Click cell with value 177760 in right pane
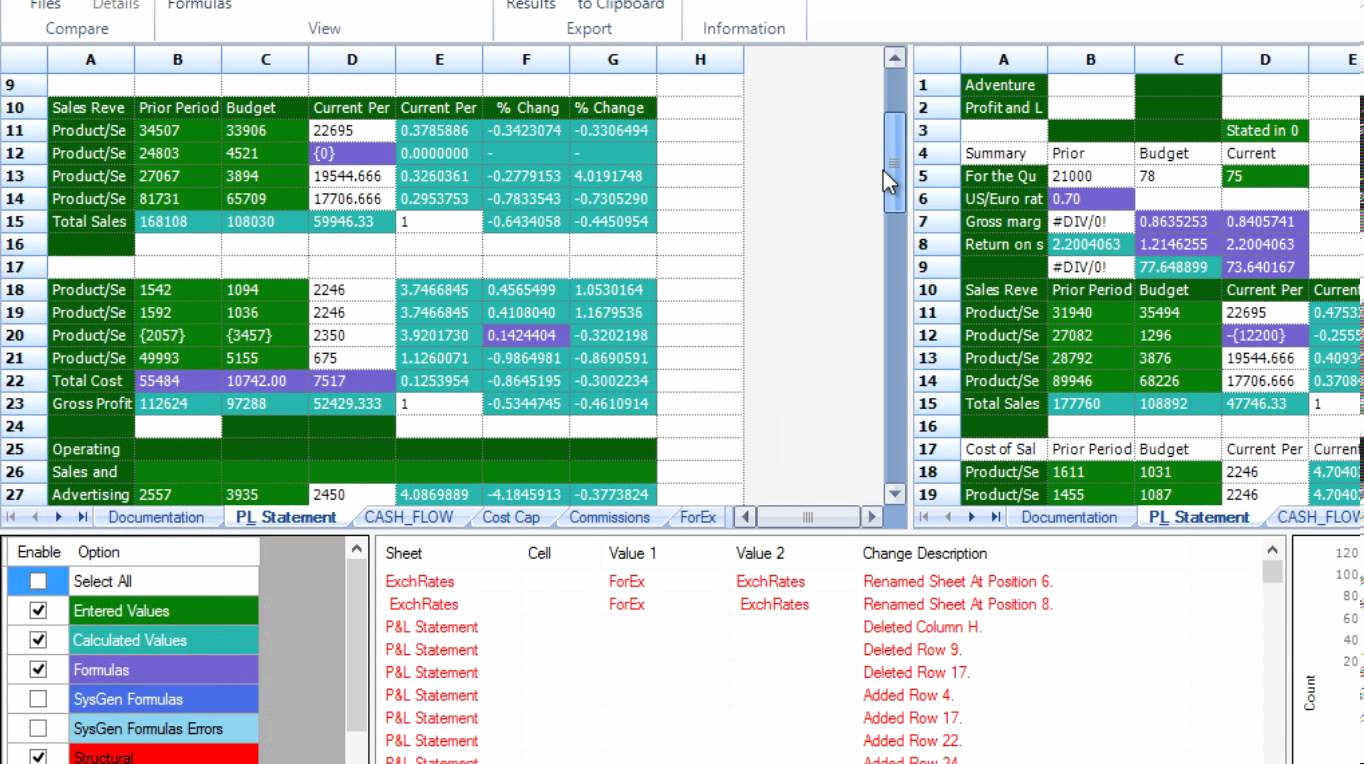 click(1091, 404)
